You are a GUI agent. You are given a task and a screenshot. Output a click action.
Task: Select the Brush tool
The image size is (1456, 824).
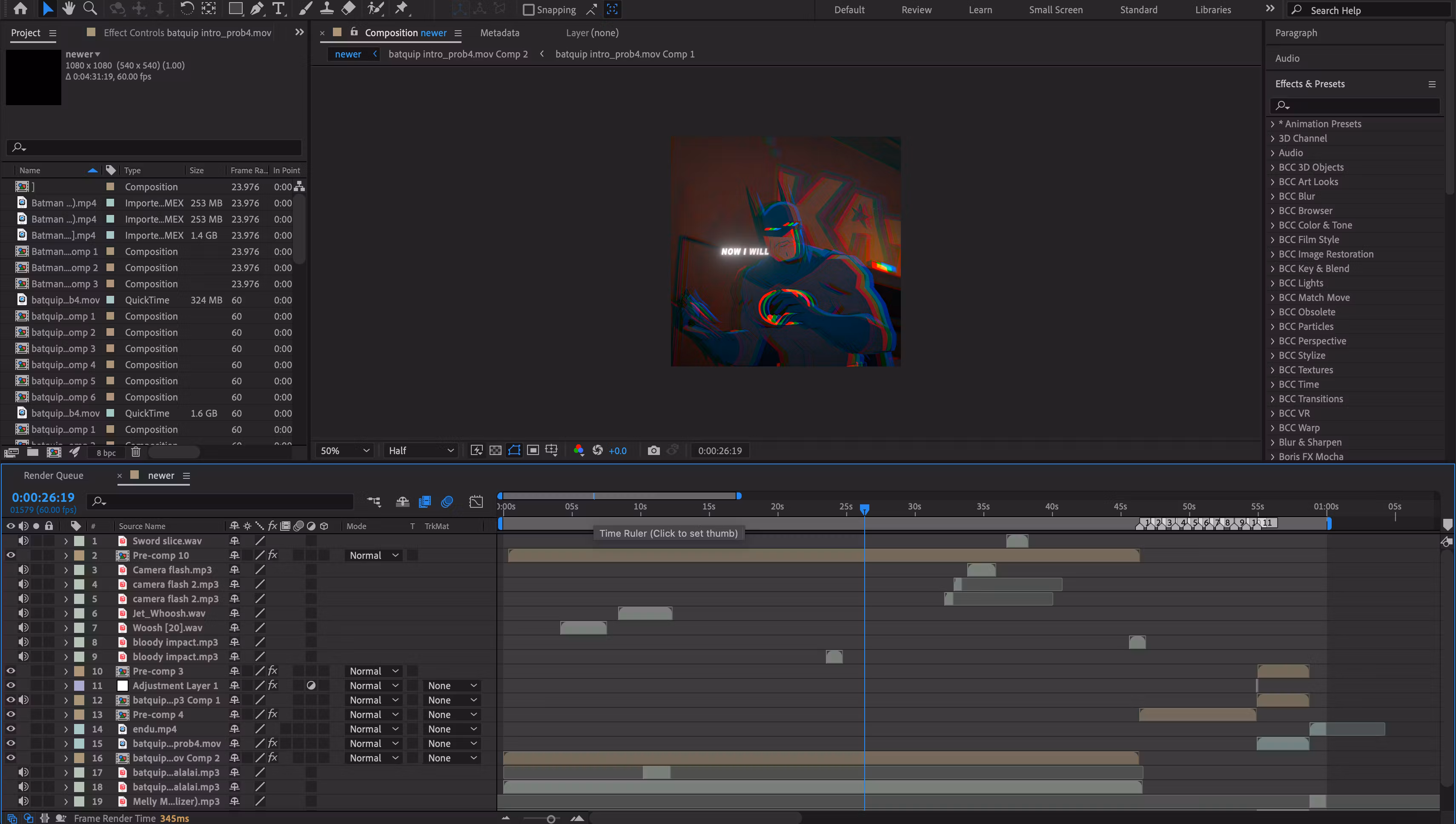306,9
